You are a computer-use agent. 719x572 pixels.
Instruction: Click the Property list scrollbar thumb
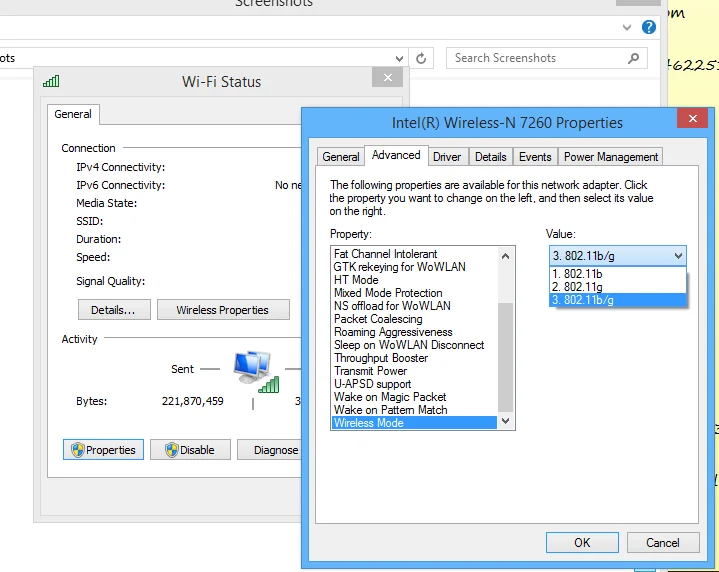click(x=505, y=357)
